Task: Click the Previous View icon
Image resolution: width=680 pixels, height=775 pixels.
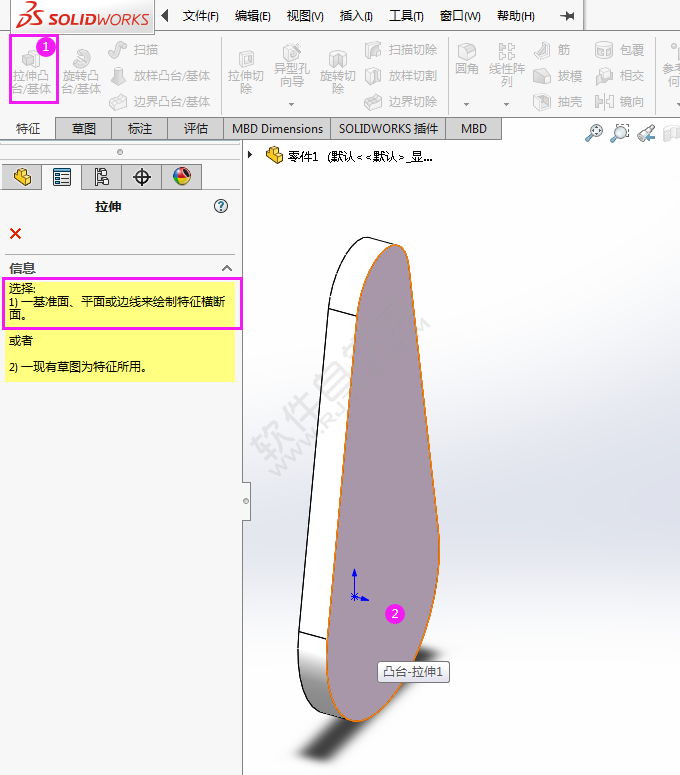Action: [x=646, y=133]
